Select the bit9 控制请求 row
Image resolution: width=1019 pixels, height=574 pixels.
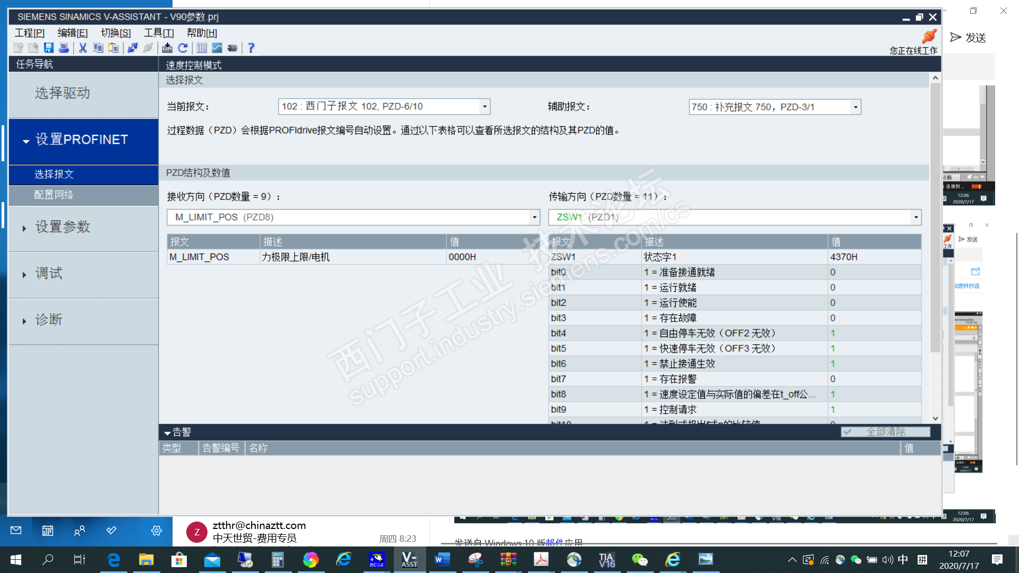(735, 410)
